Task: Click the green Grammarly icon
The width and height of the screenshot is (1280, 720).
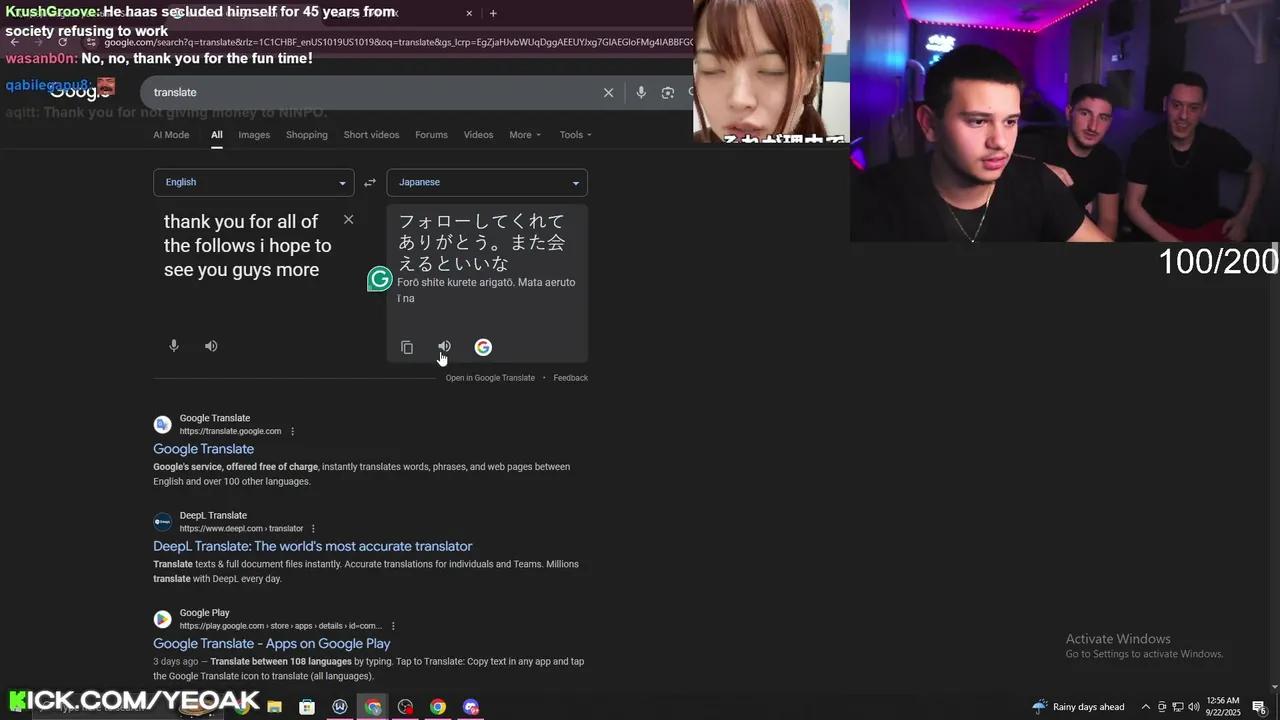Action: (380, 279)
